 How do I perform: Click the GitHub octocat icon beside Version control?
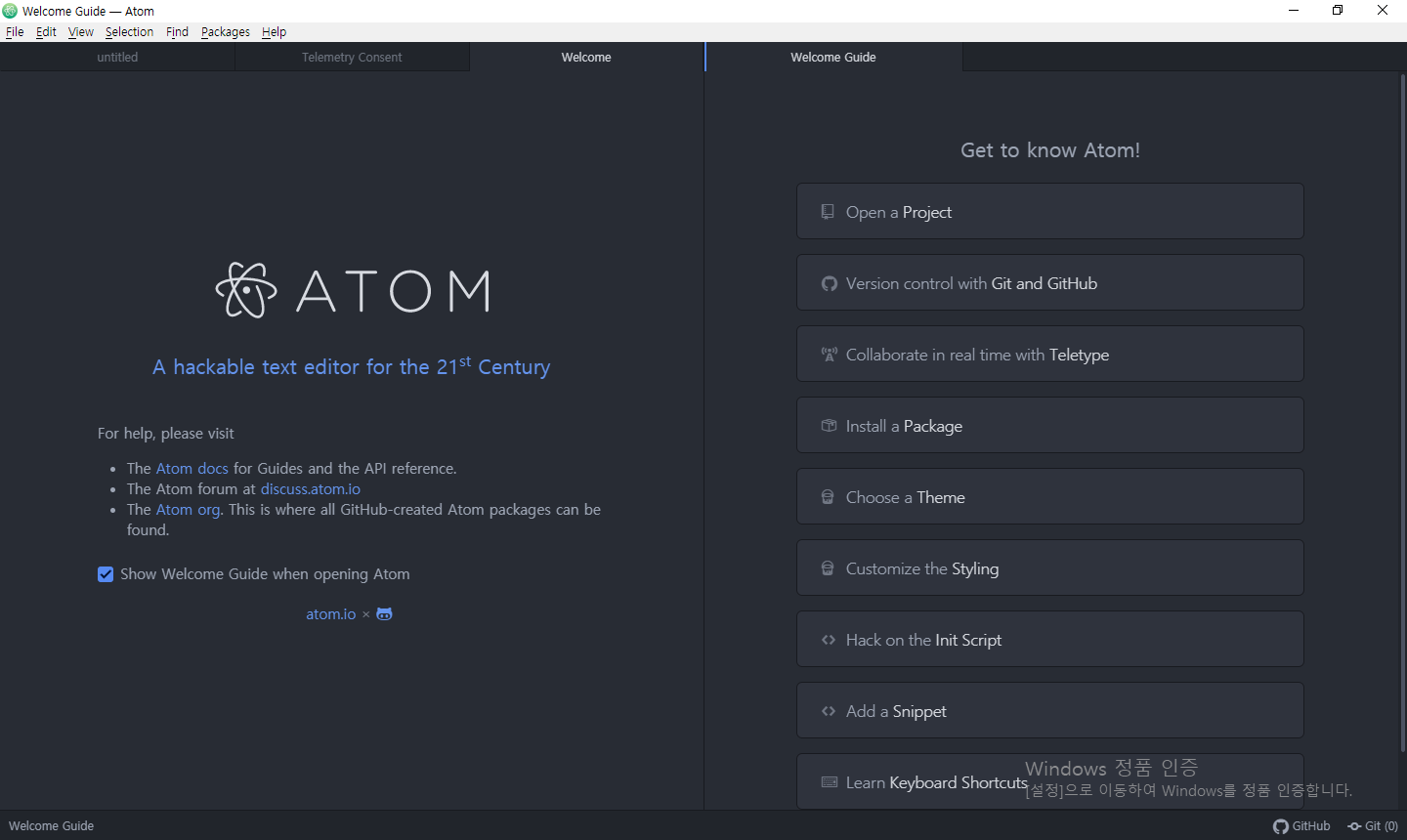tap(829, 283)
